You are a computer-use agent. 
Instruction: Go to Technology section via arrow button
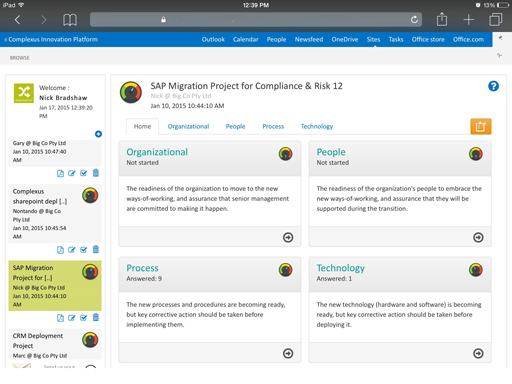(478, 353)
